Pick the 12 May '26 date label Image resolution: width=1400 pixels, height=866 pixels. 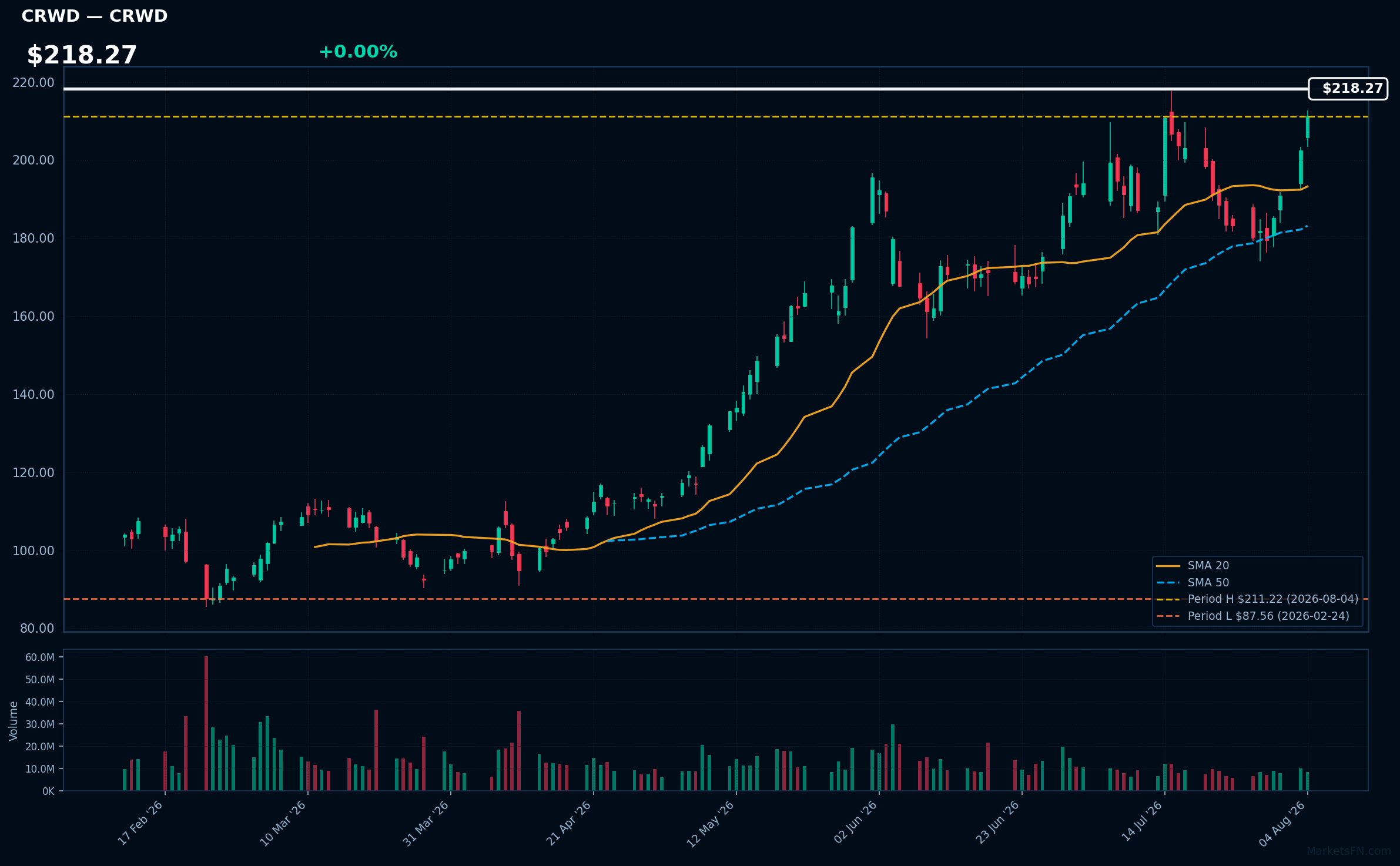click(711, 823)
